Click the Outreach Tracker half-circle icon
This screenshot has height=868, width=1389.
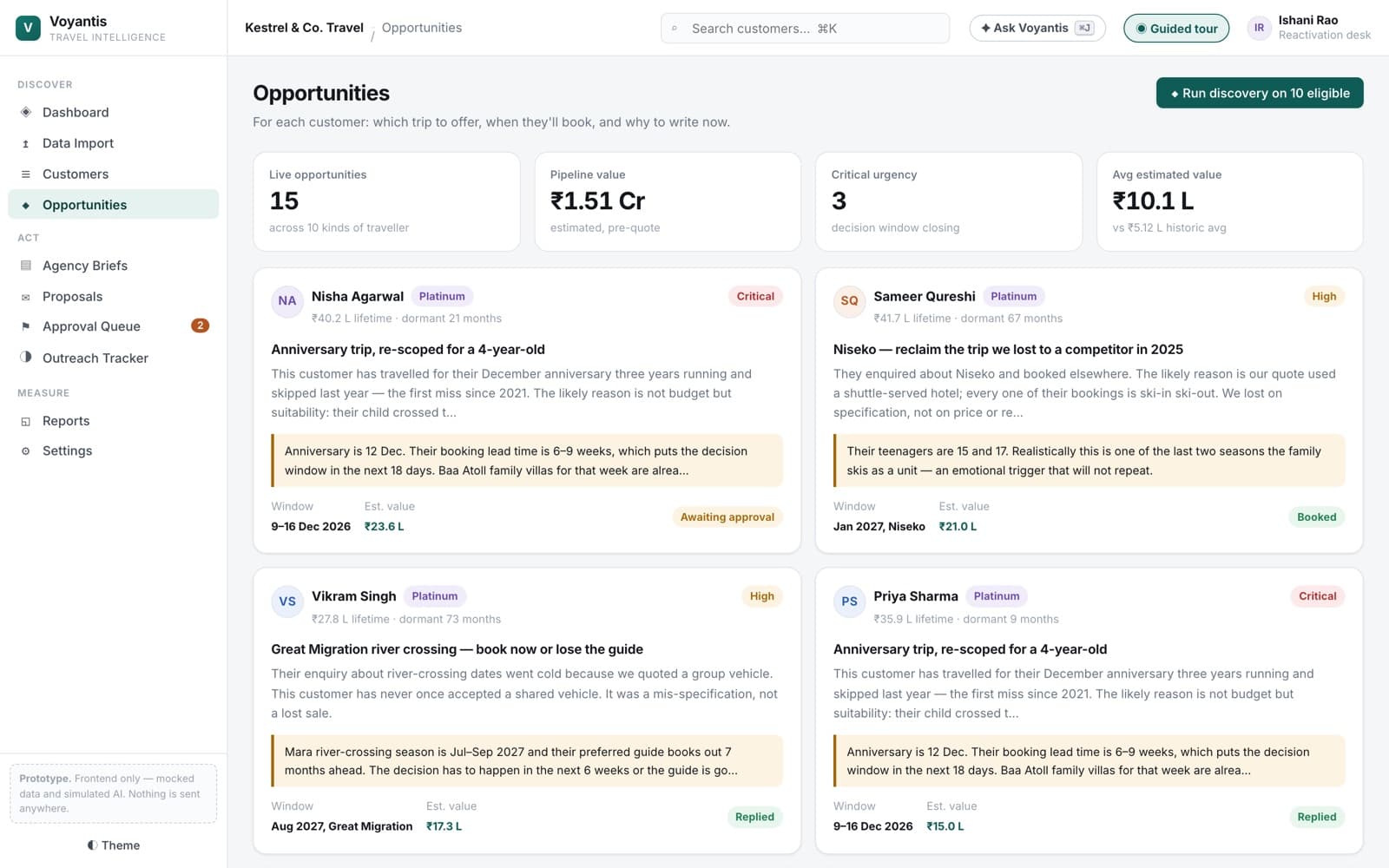pos(26,358)
